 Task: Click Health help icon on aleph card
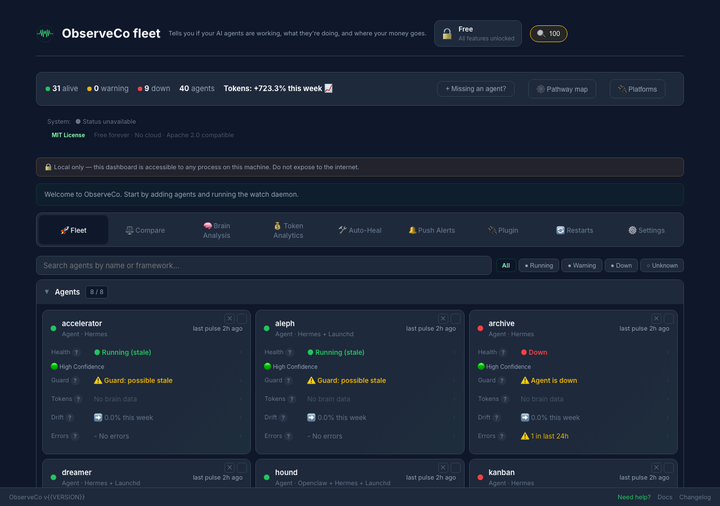click(x=290, y=352)
